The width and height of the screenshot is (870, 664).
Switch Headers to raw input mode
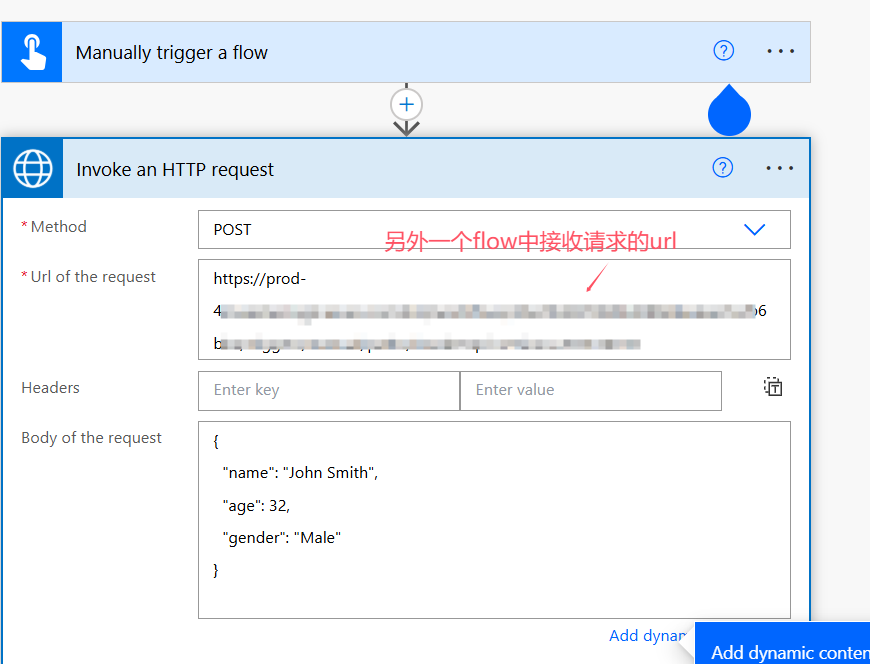(772, 385)
